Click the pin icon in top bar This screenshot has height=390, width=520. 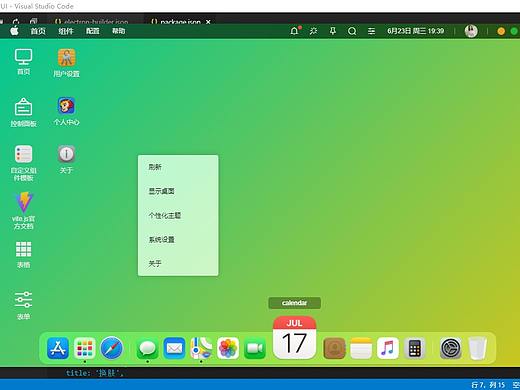(x=333, y=31)
